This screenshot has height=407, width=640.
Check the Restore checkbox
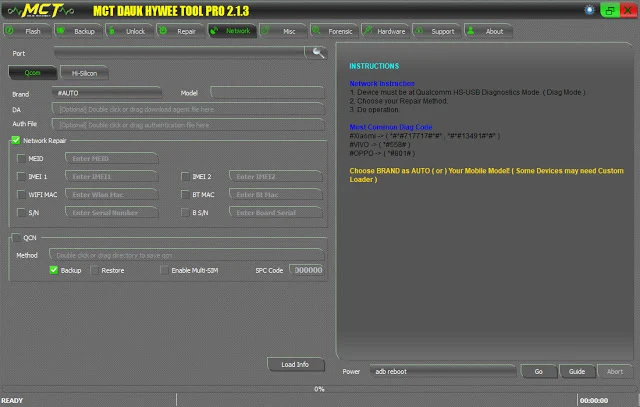click(x=94, y=270)
